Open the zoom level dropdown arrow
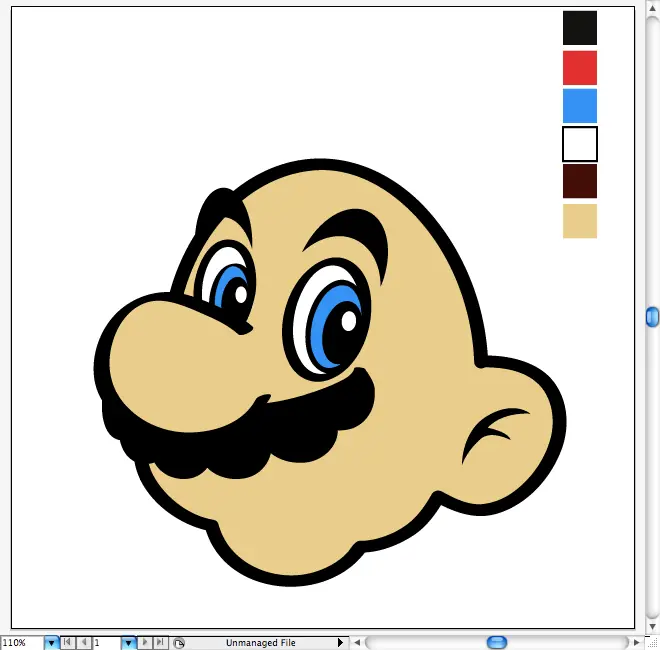Viewport: 660px width, 650px height. coord(52,643)
